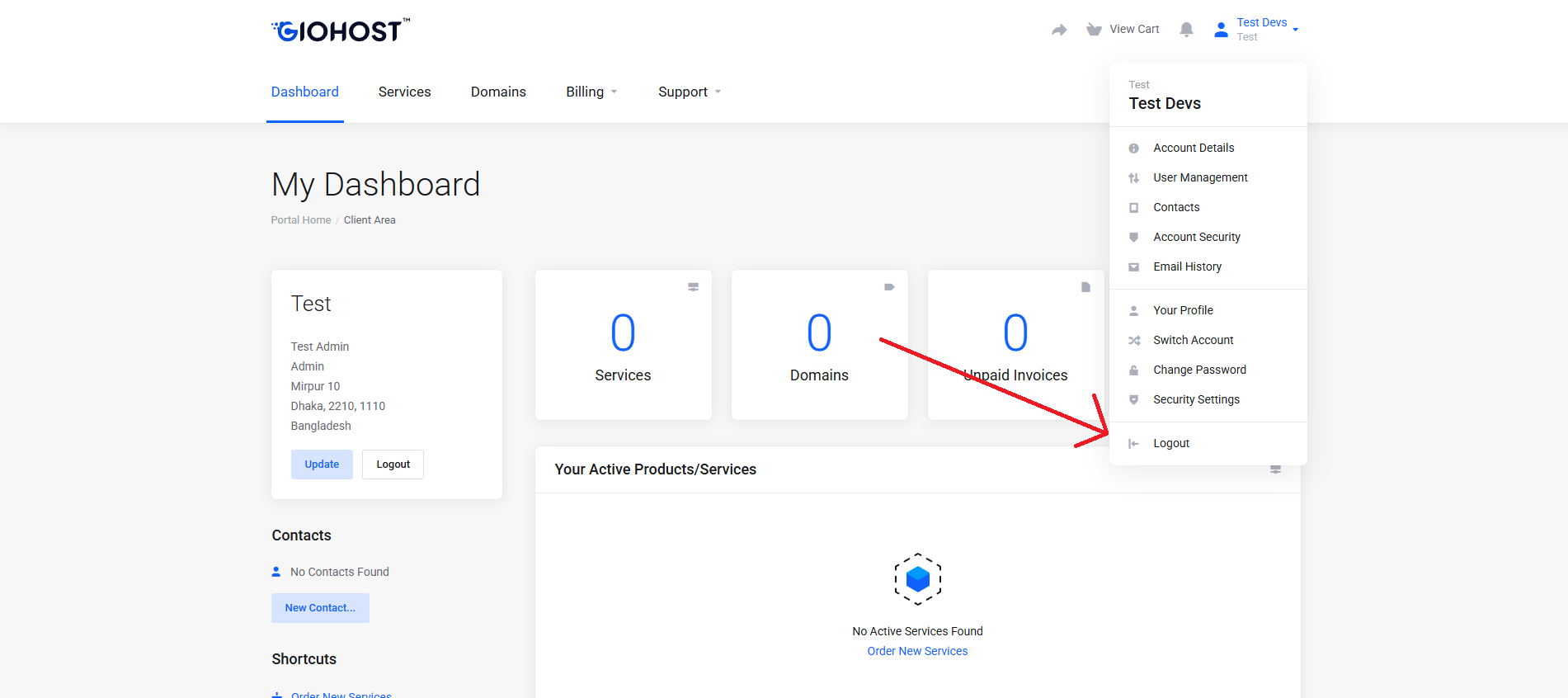Click the Change Password lock icon
Image resolution: width=1568 pixels, height=698 pixels.
point(1134,370)
